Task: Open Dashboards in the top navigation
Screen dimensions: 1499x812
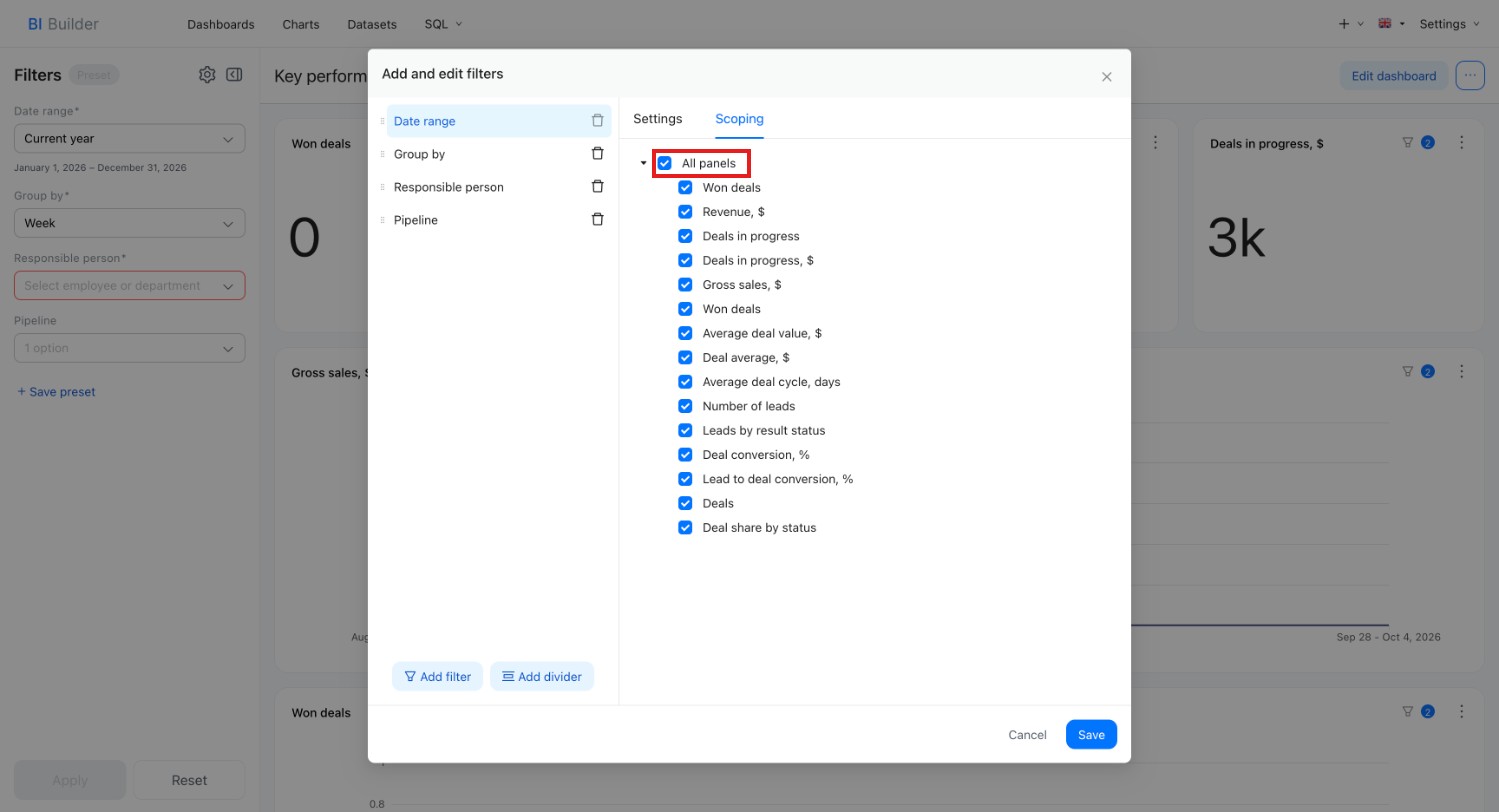Action: tap(221, 24)
